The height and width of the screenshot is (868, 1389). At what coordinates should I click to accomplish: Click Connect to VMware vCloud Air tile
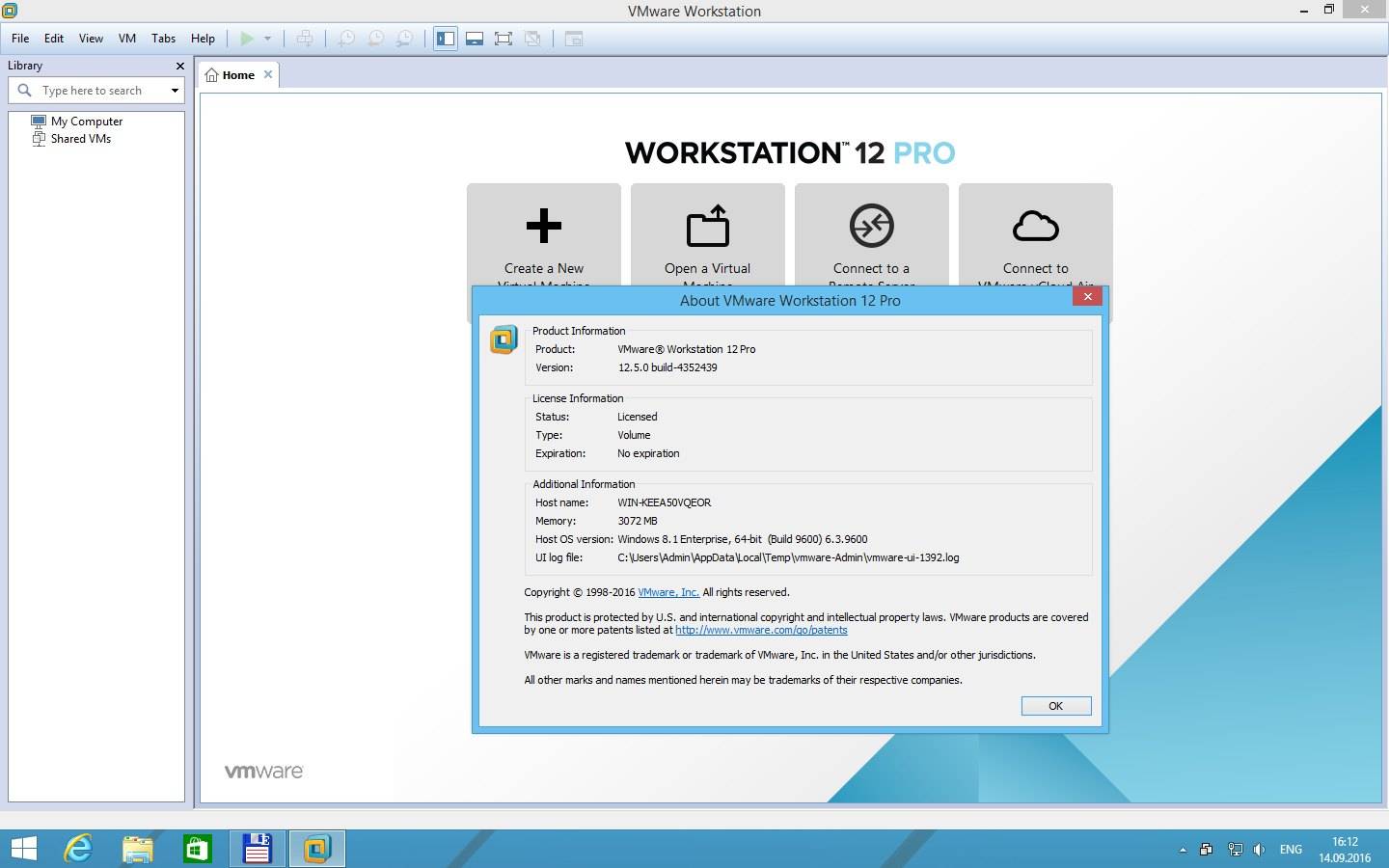pyautogui.click(x=1036, y=235)
